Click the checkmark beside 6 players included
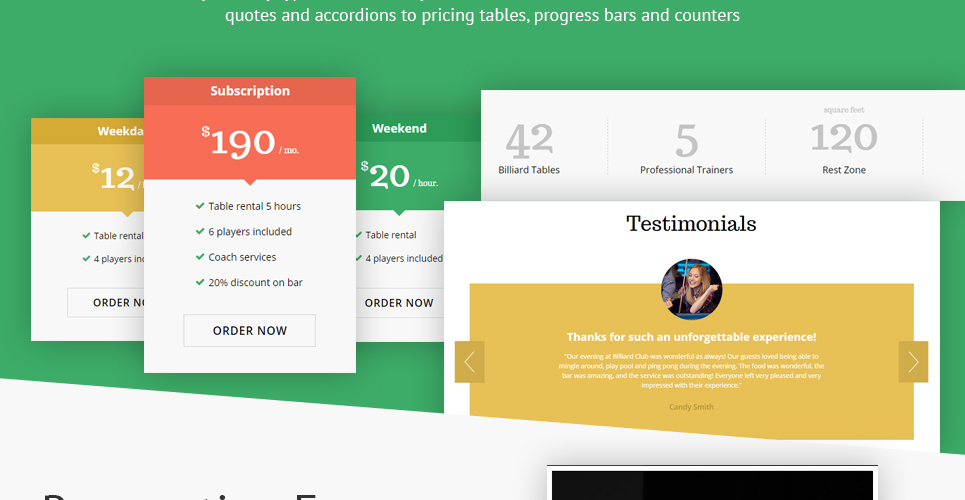The height and width of the screenshot is (500, 965). tap(199, 232)
